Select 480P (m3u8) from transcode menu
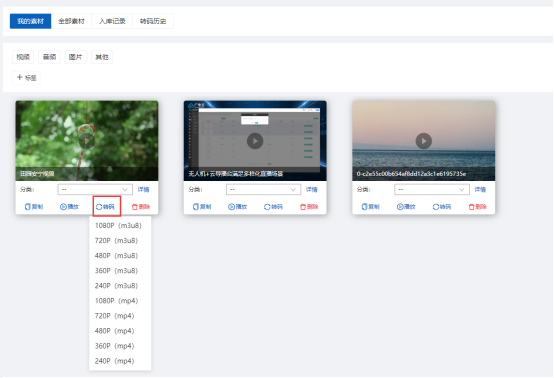The height and width of the screenshot is (378, 554). 120,255
